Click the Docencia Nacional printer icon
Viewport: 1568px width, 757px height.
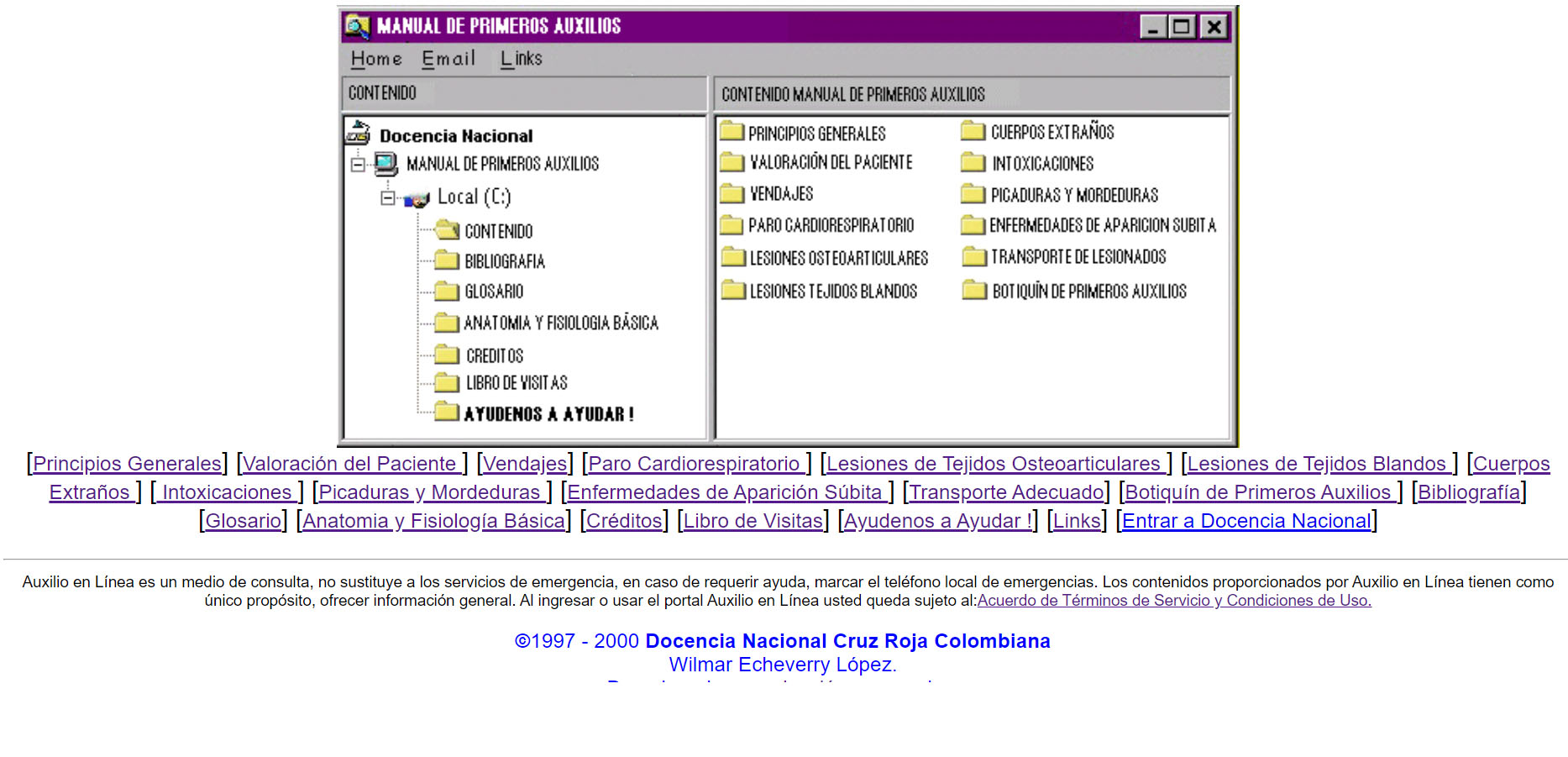click(359, 134)
